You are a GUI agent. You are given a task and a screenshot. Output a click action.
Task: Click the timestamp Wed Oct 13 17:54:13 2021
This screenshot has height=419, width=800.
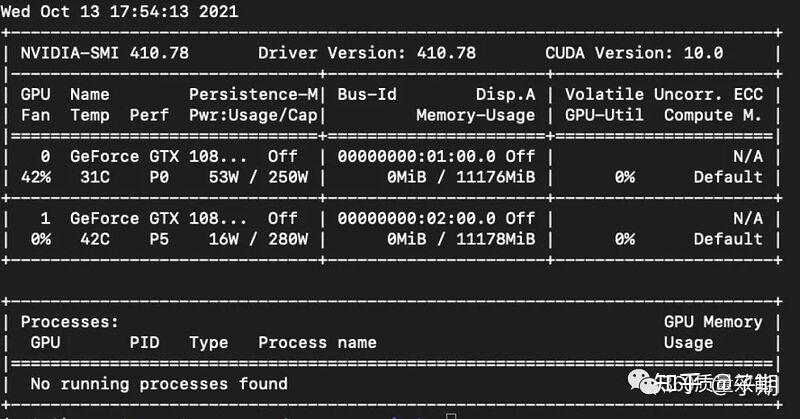119,11
